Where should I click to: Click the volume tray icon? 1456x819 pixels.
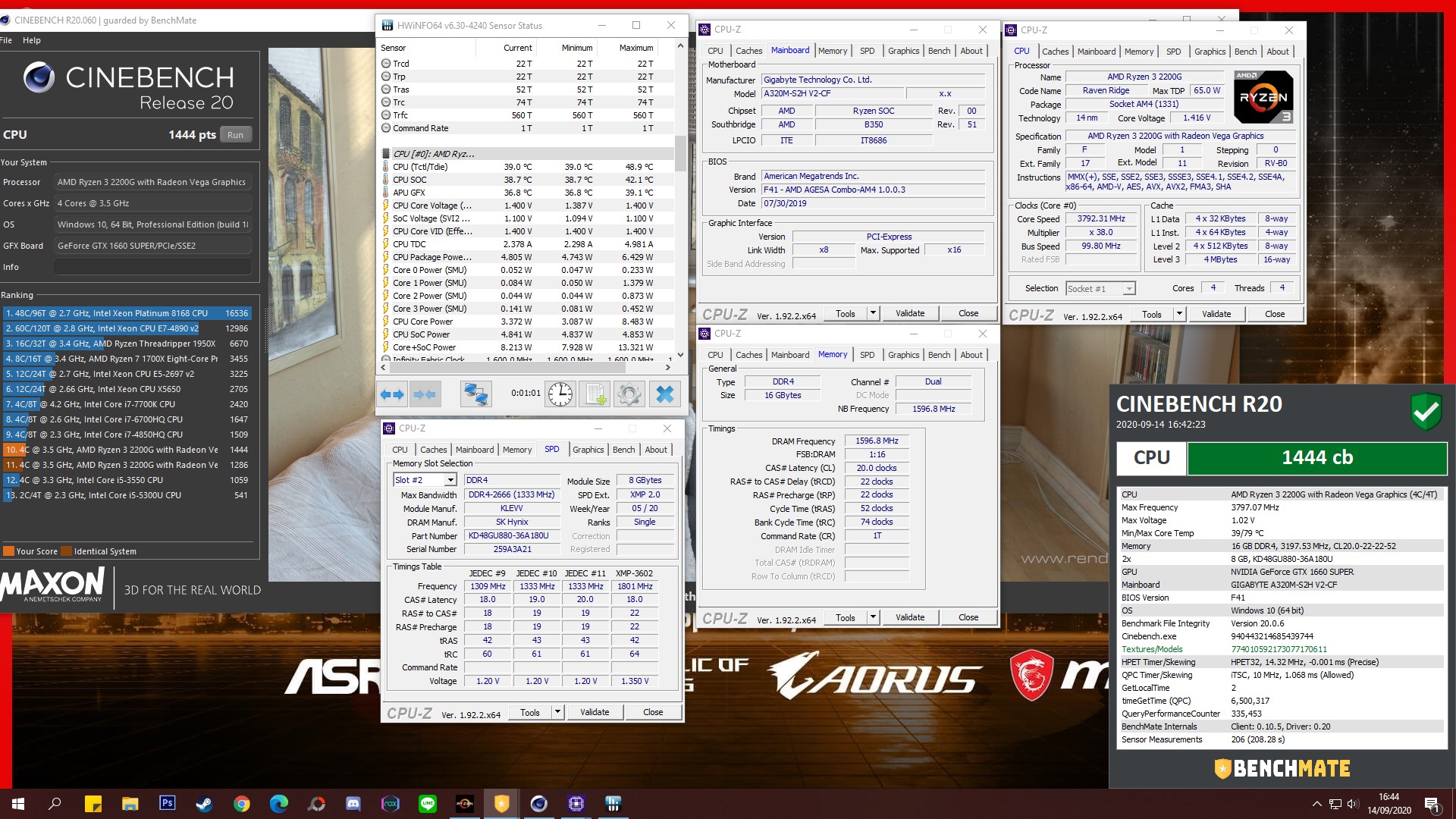coord(1352,804)
